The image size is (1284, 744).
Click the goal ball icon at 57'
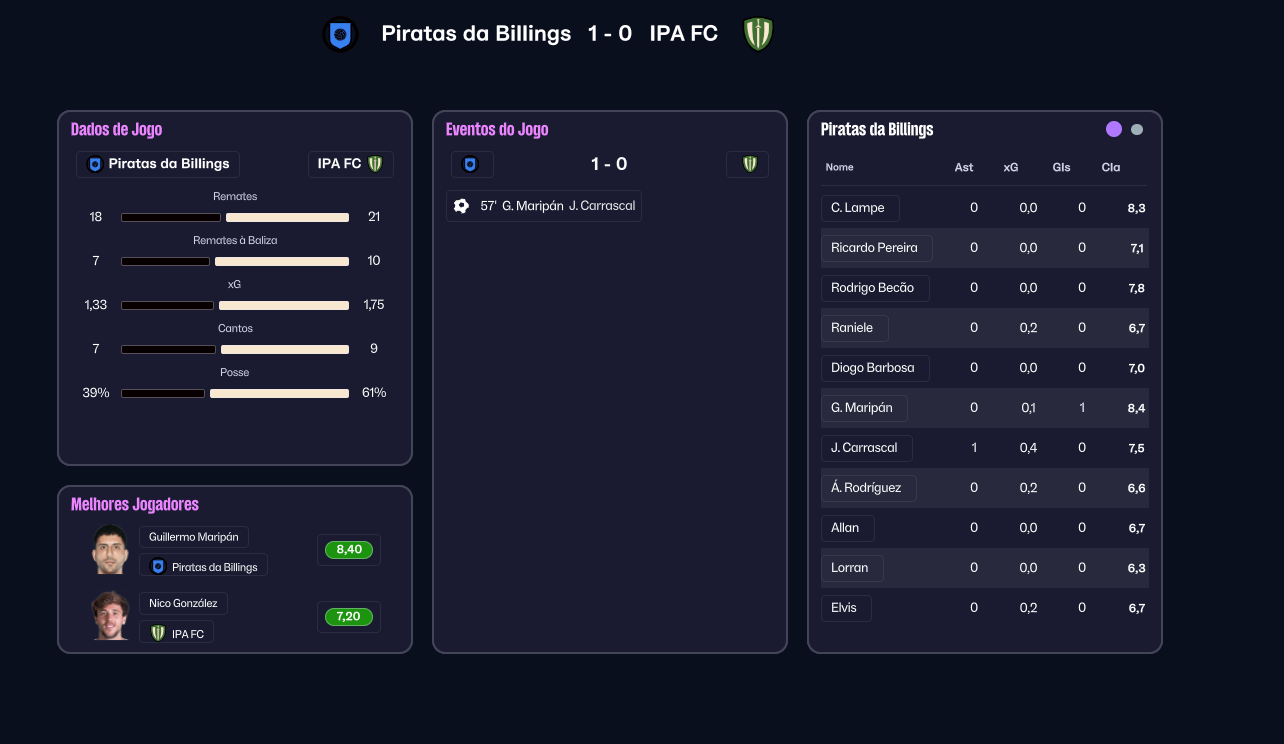461,206
